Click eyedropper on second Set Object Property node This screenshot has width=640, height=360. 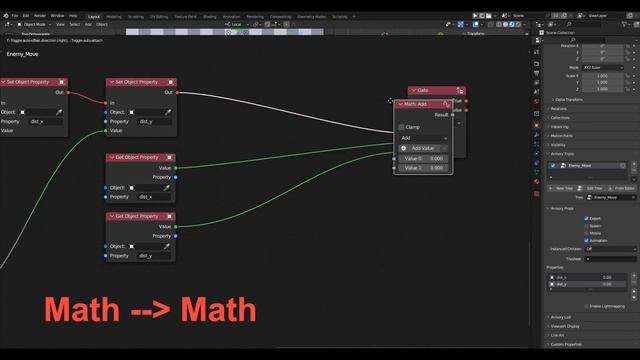168,112
